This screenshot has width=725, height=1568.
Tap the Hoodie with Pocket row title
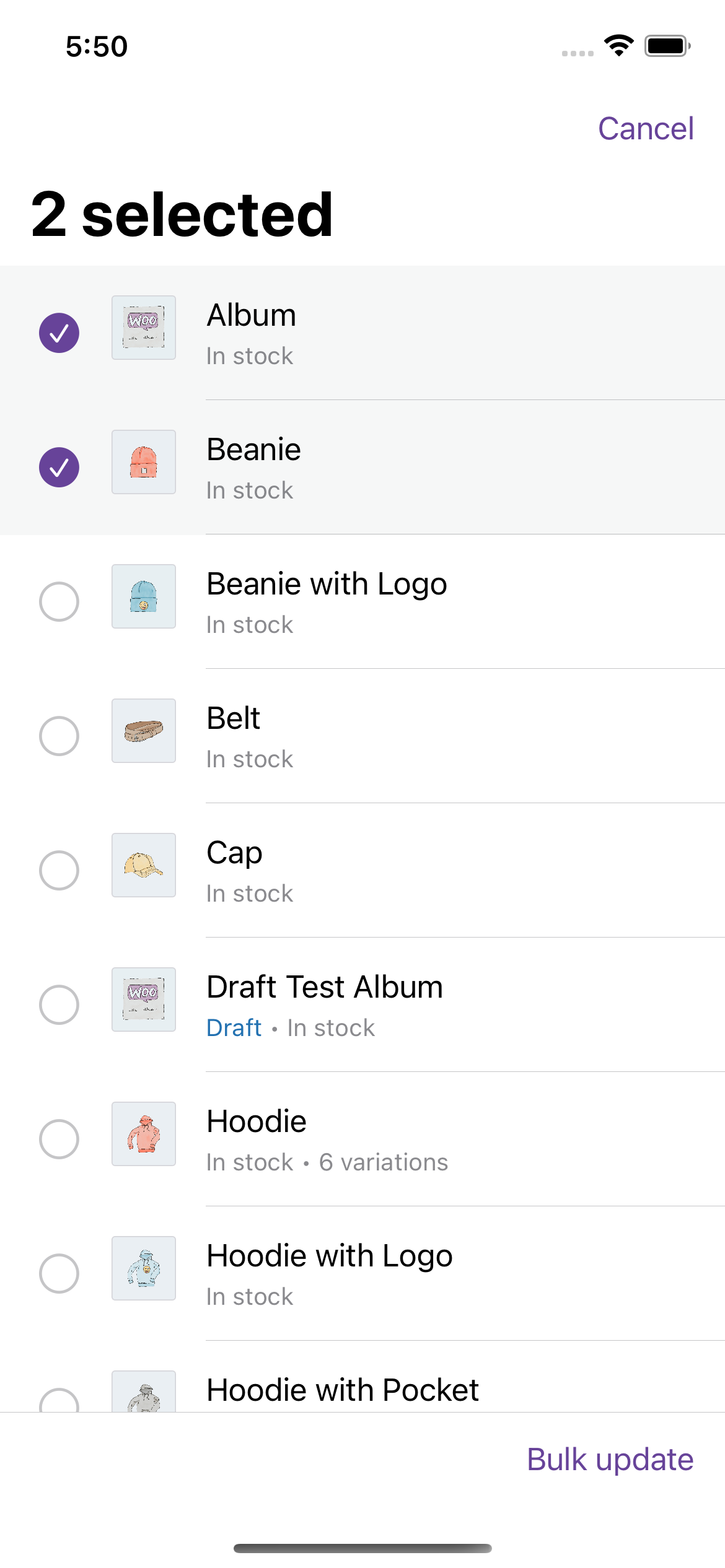point(342,1390)
